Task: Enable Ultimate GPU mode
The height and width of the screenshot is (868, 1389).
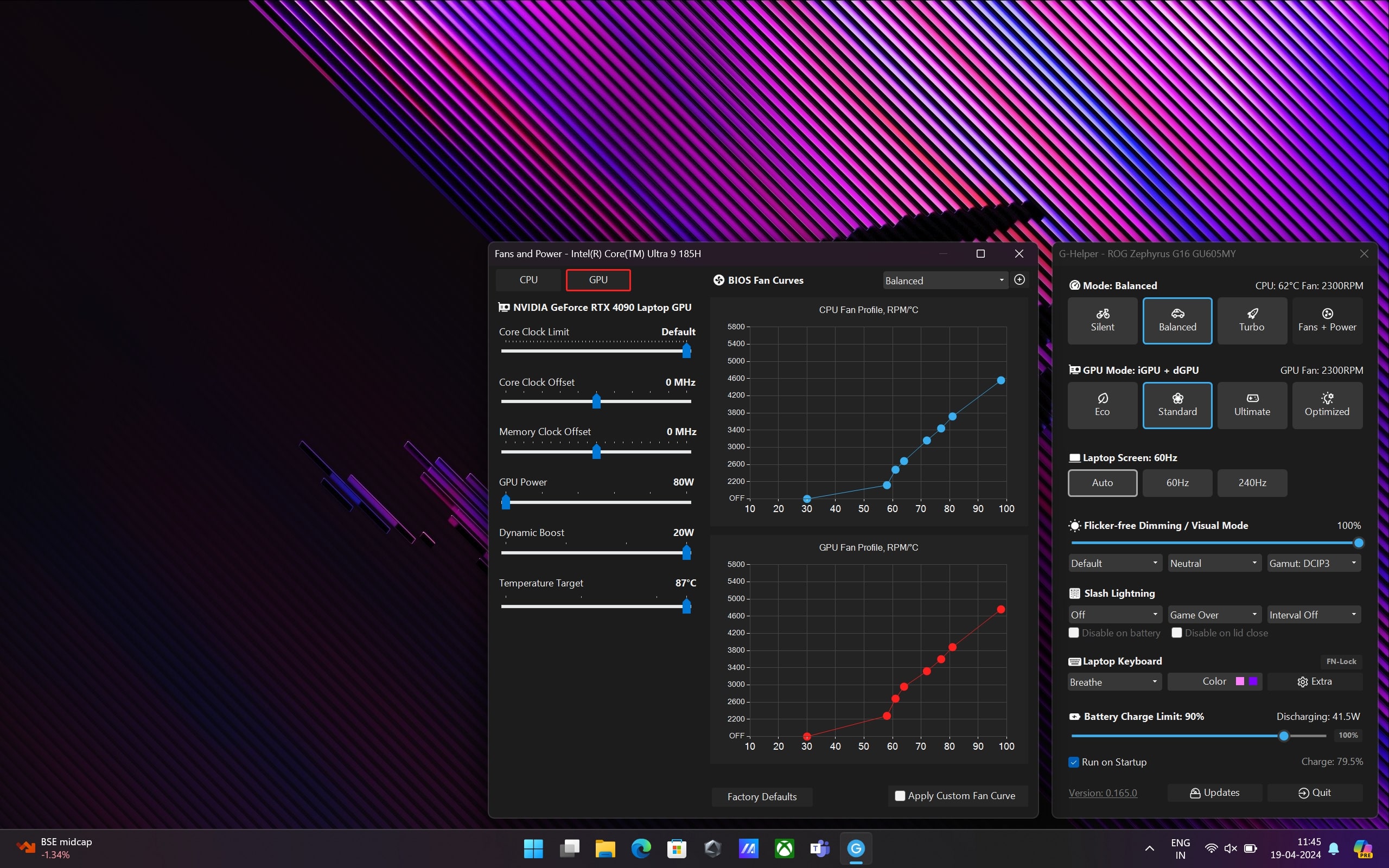Action: [x=1252, y=405]
